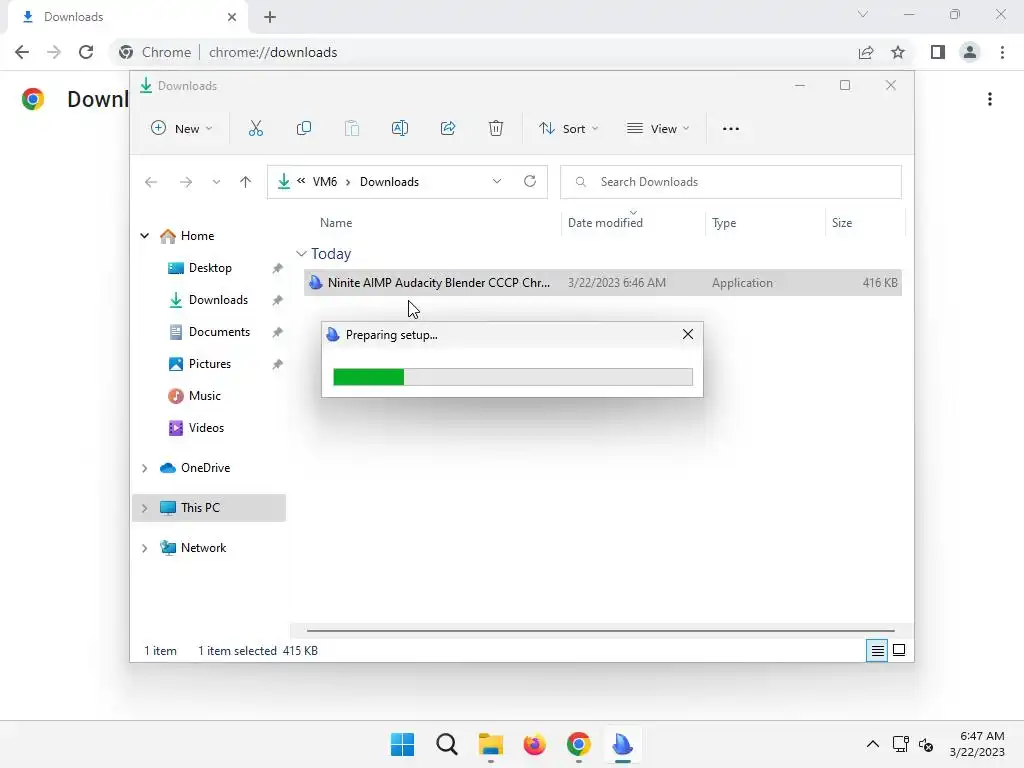Open the See more ellipsis in Explorer toolbar
Image resolution: width=1024 pixels, height=768 pixels.
coord(731,129)
